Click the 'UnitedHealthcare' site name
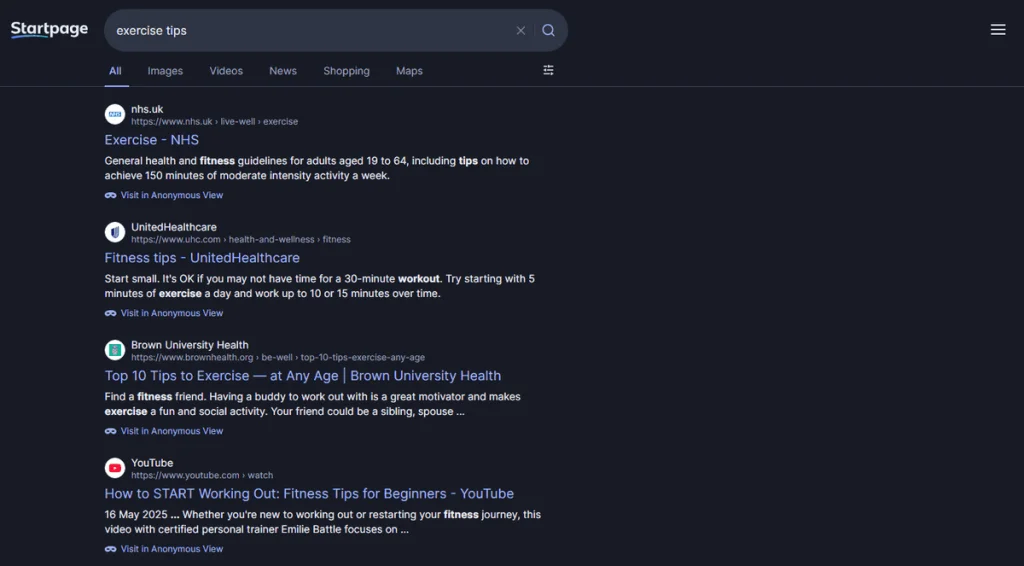Viewport: 1024px width, 566px height. coord(174,227)
